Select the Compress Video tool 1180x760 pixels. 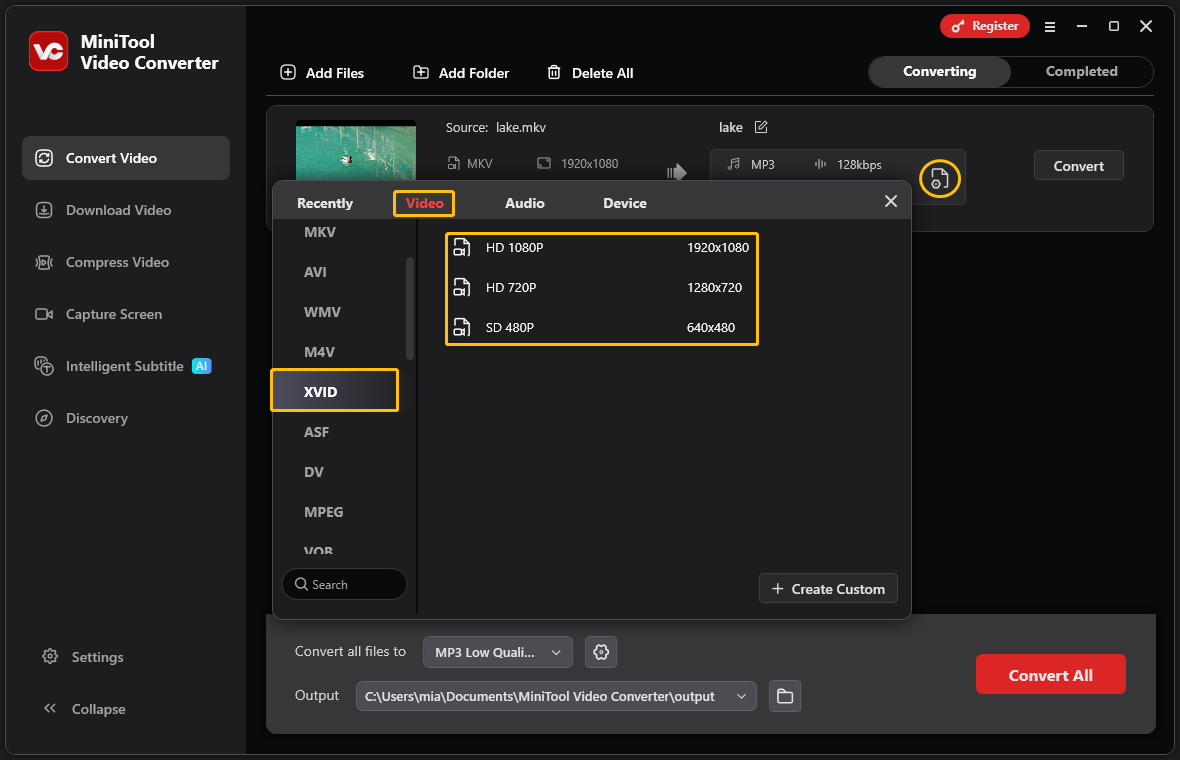pos(43,262)
